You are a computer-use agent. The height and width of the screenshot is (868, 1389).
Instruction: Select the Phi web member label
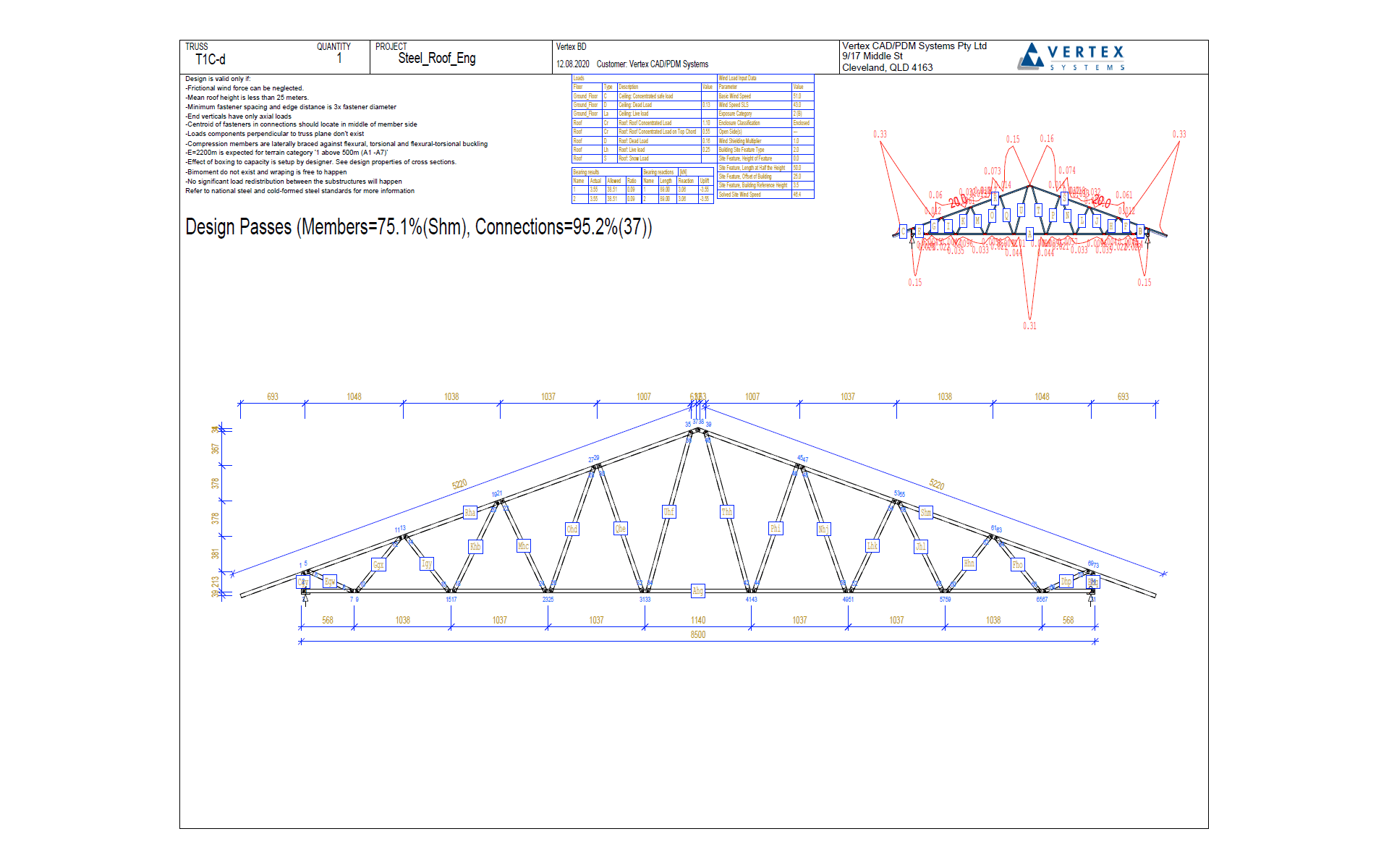coord(776,529)
